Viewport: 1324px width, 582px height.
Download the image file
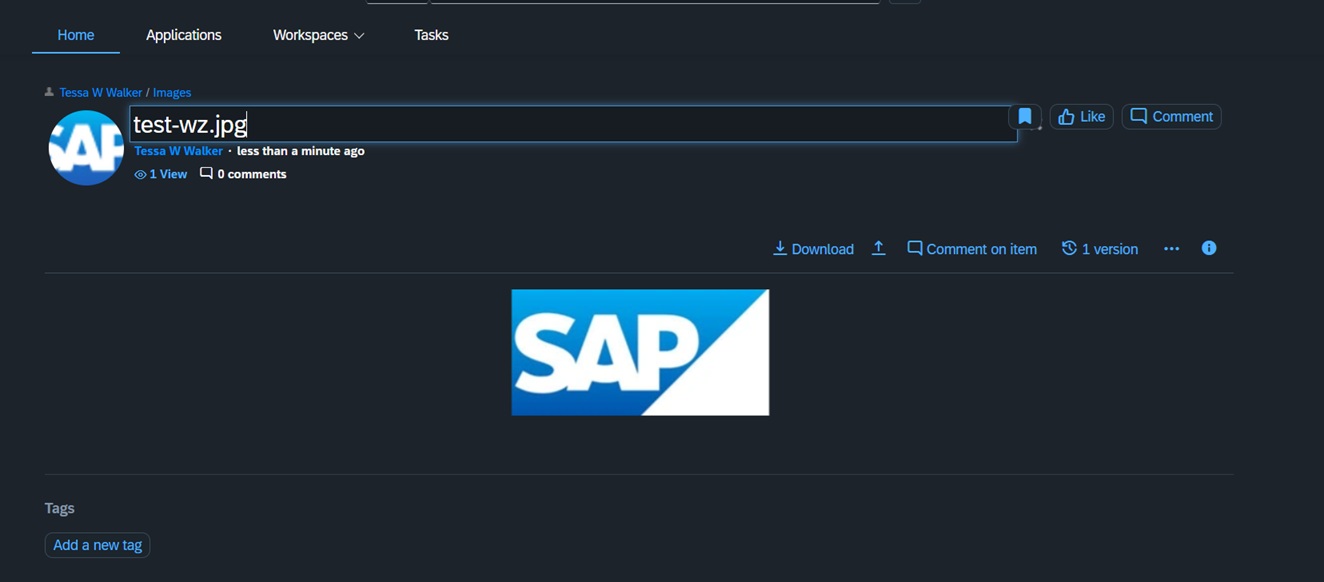(813, 249)
